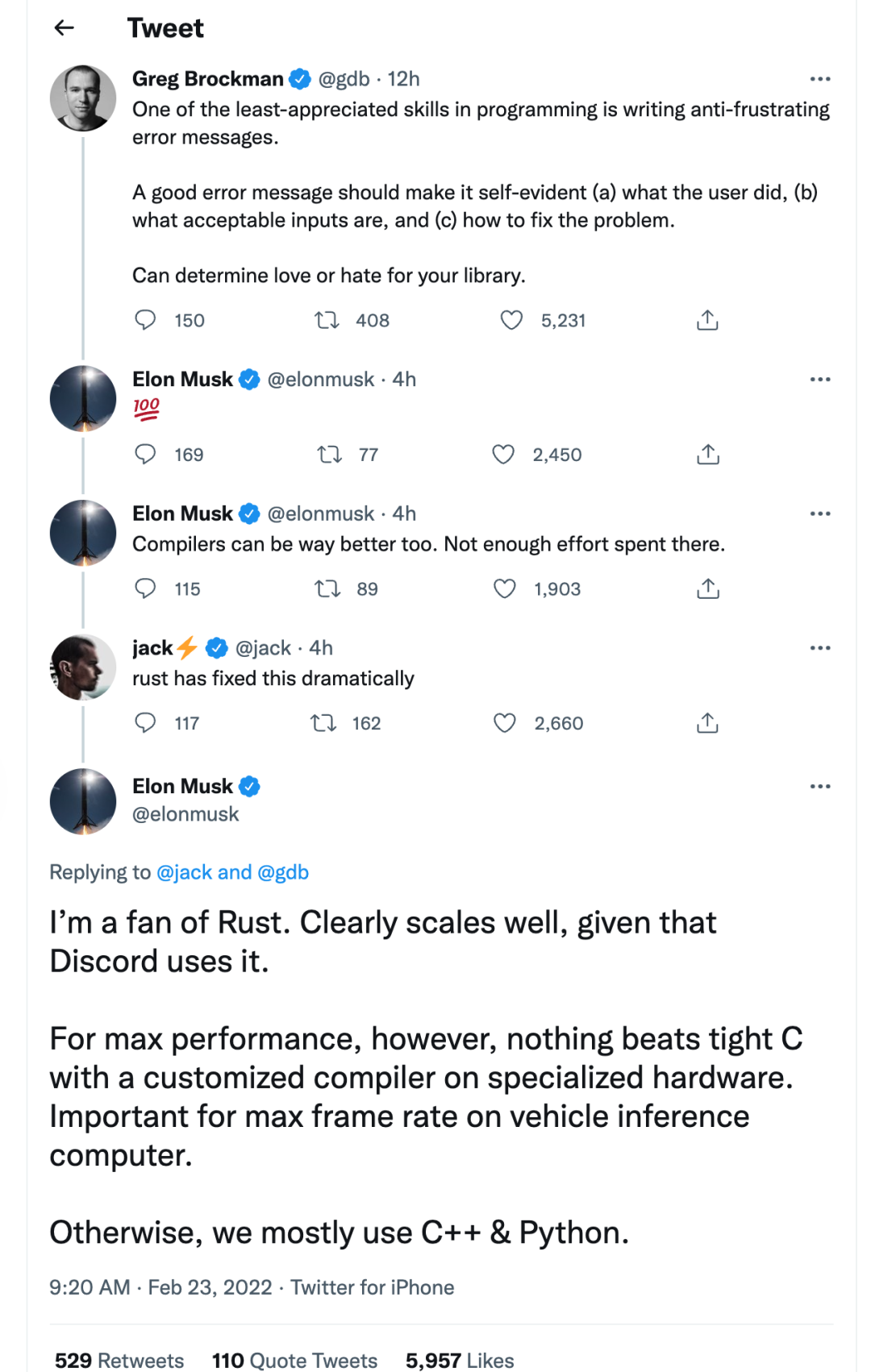Share jack's rust tweet
The height and width of the screenshot is (1372, 871).
[707, 723]
